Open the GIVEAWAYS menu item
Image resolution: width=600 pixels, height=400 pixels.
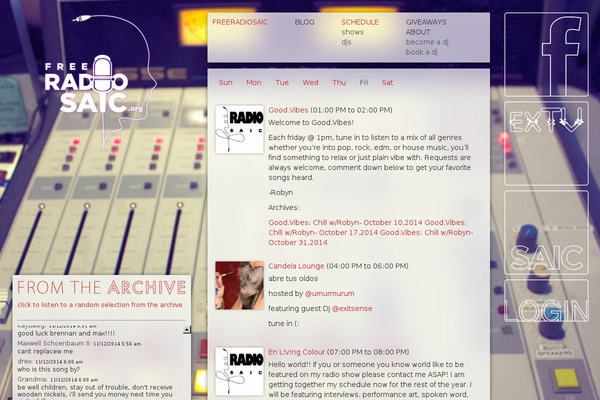(x=426, y=22)
